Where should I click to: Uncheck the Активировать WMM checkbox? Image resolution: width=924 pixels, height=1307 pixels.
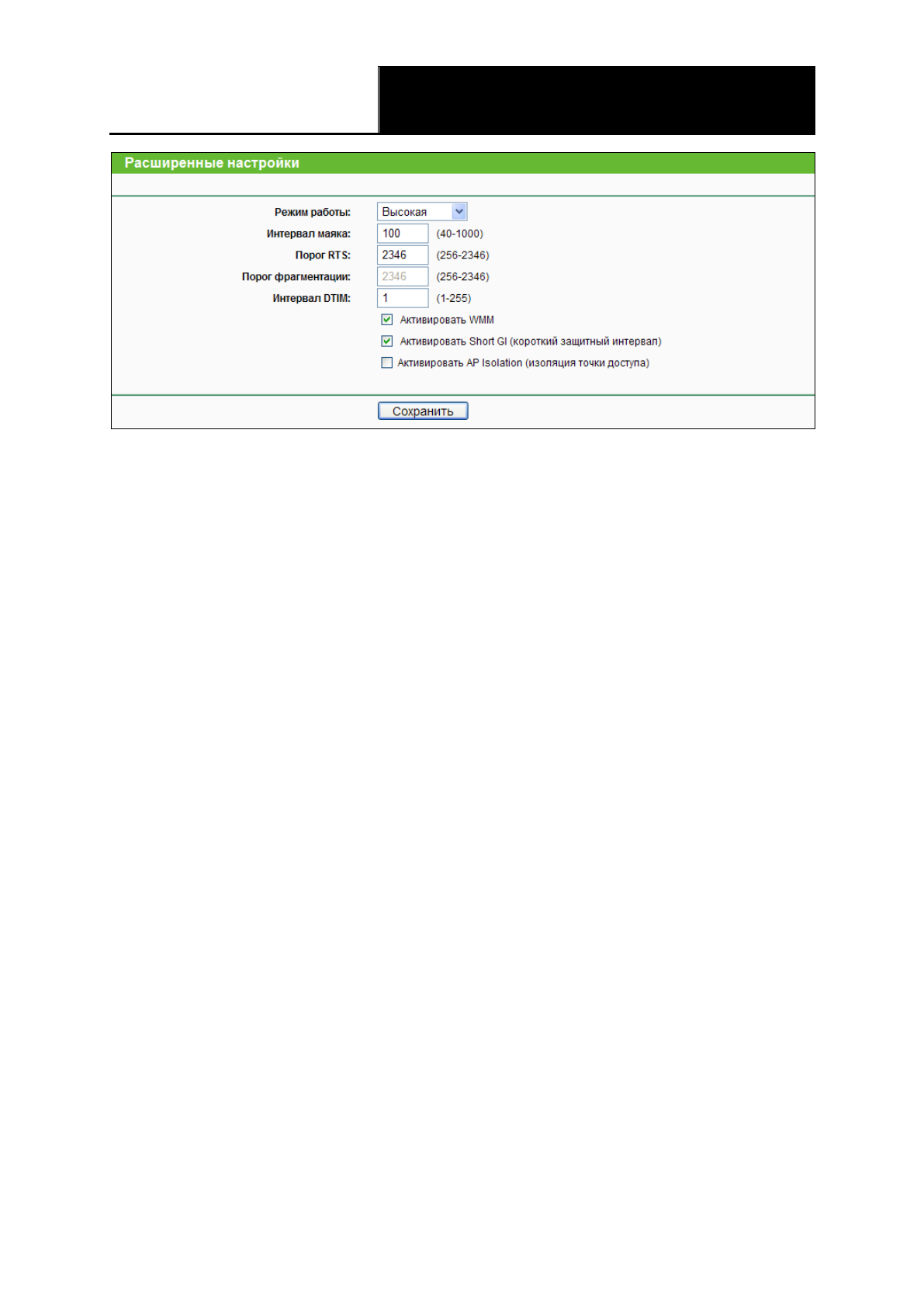[x=387, y=320]
